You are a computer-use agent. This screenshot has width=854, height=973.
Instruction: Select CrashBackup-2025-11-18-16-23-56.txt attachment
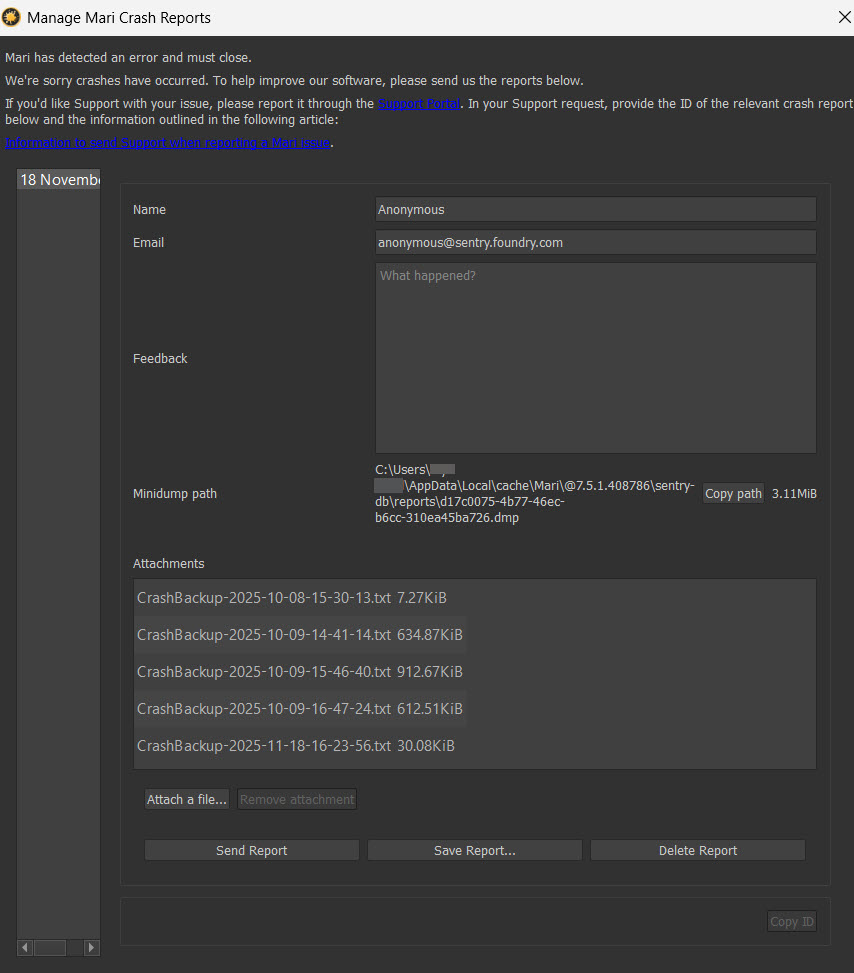(x=296, y=746)
